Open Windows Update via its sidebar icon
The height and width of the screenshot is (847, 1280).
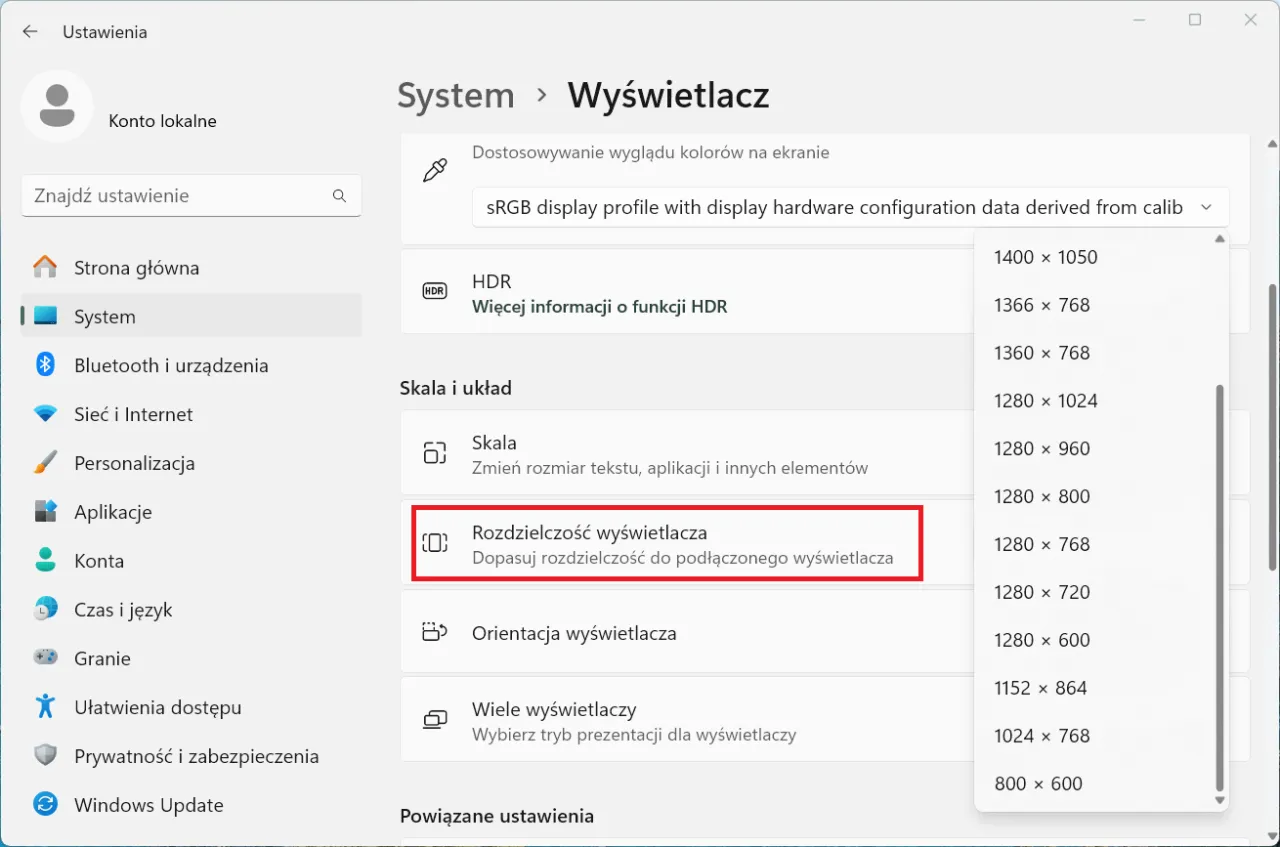tap(46, 805)
